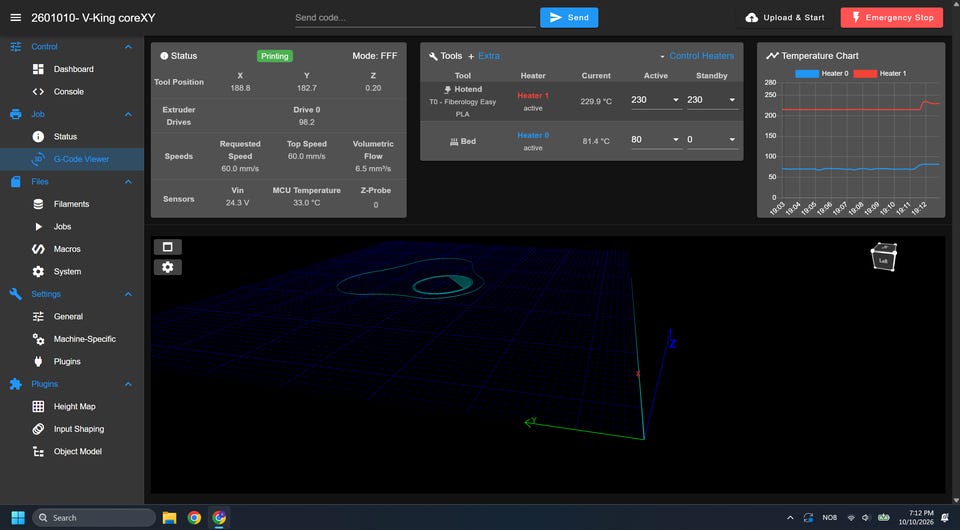Click the hotend active value 230
This screenshot has height=530, width=960.
point(639,100)
